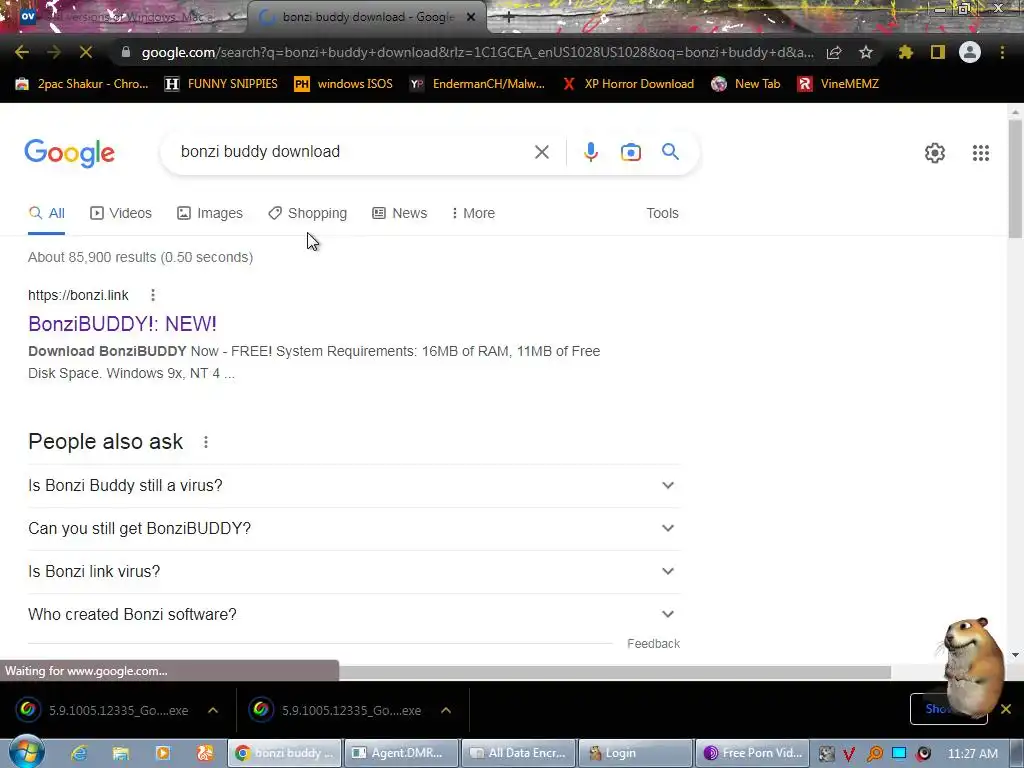Click the taskbar clock showing 11:27 AM
Screen dimensions: 1024x768
point(972,754)
